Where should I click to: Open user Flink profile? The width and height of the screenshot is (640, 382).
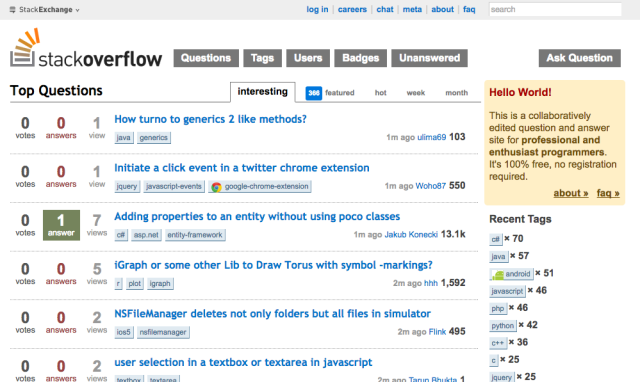(x=437, y=331)
